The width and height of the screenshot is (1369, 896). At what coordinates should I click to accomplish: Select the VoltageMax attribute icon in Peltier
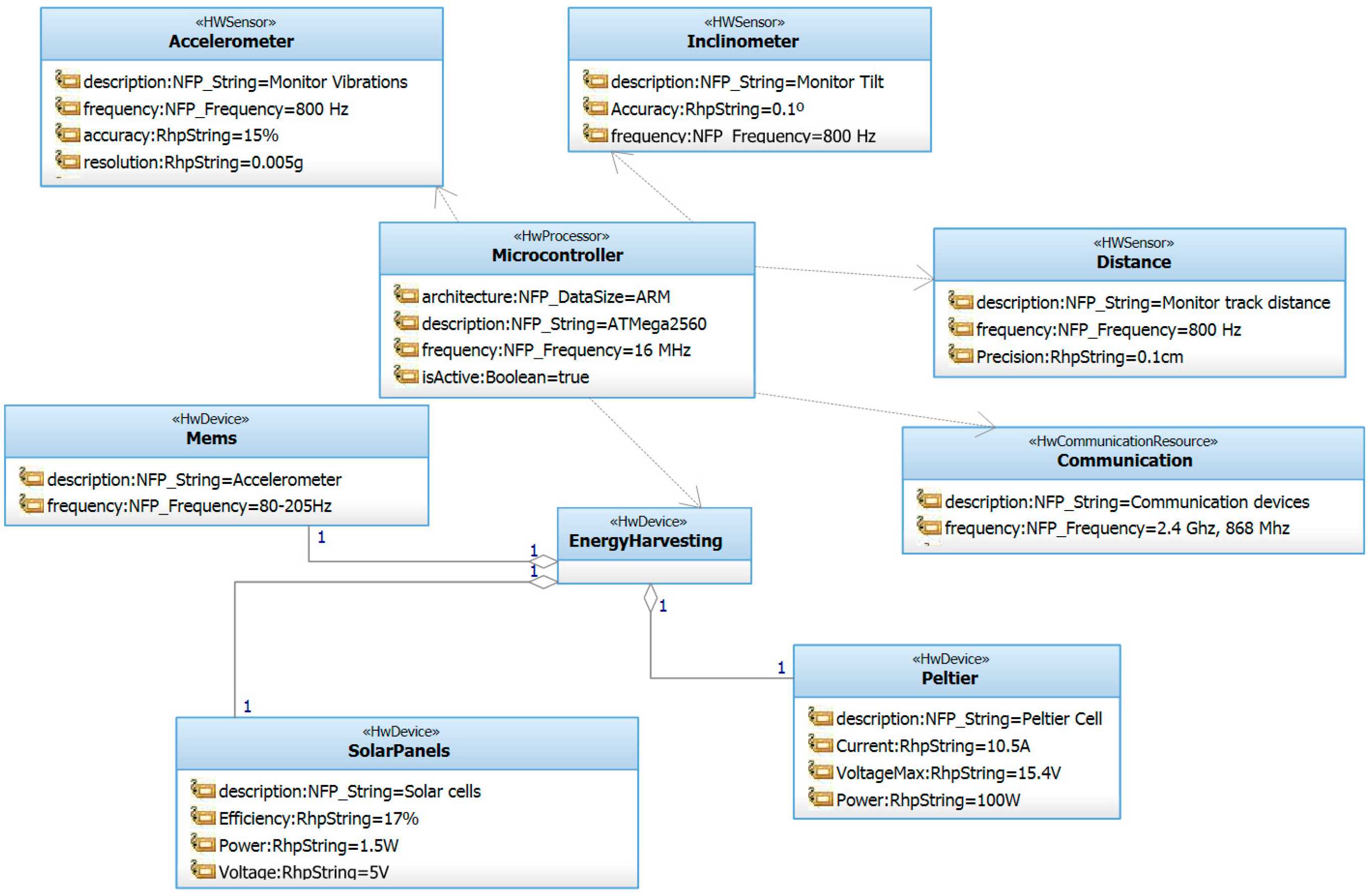pos(820,771)
